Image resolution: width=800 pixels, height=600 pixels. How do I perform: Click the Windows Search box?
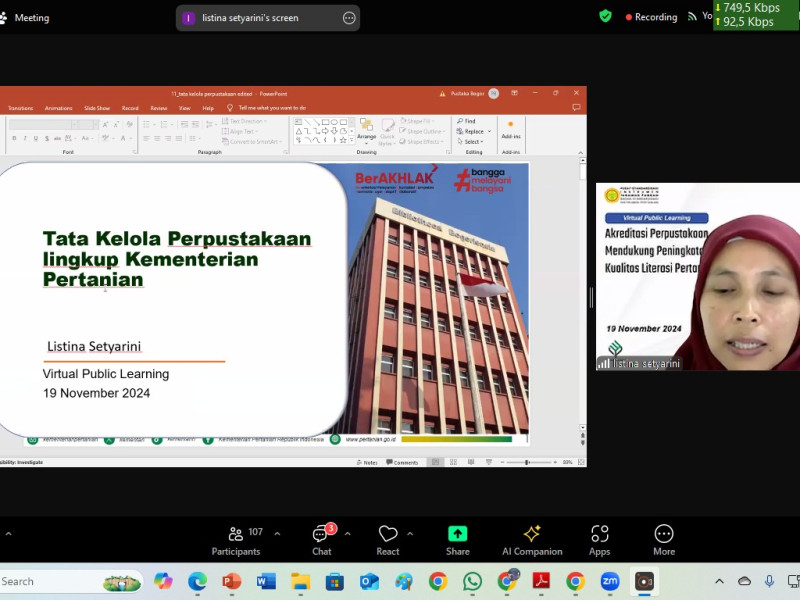point(60,581)
